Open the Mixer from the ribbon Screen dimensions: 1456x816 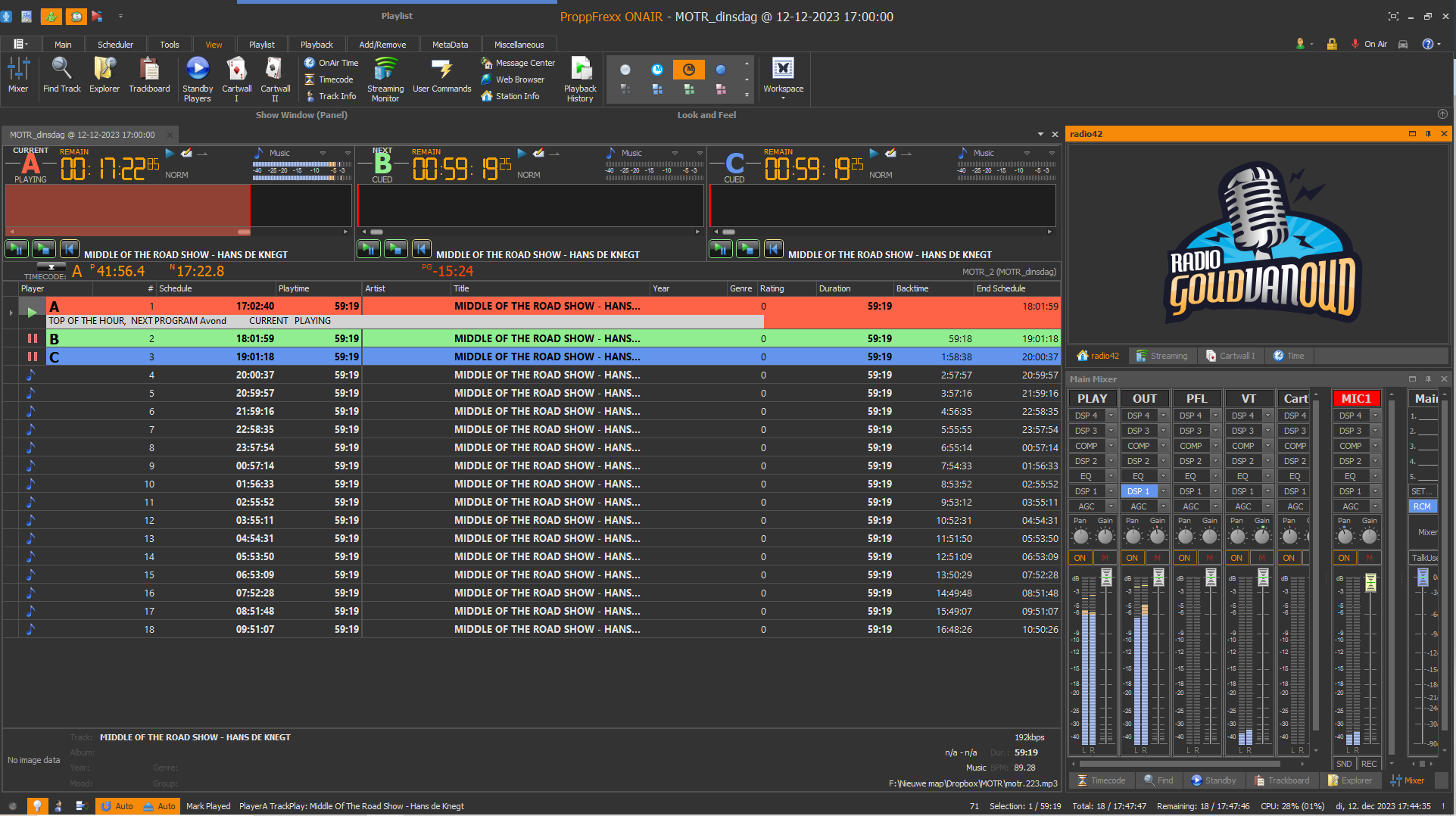point(18,75)
